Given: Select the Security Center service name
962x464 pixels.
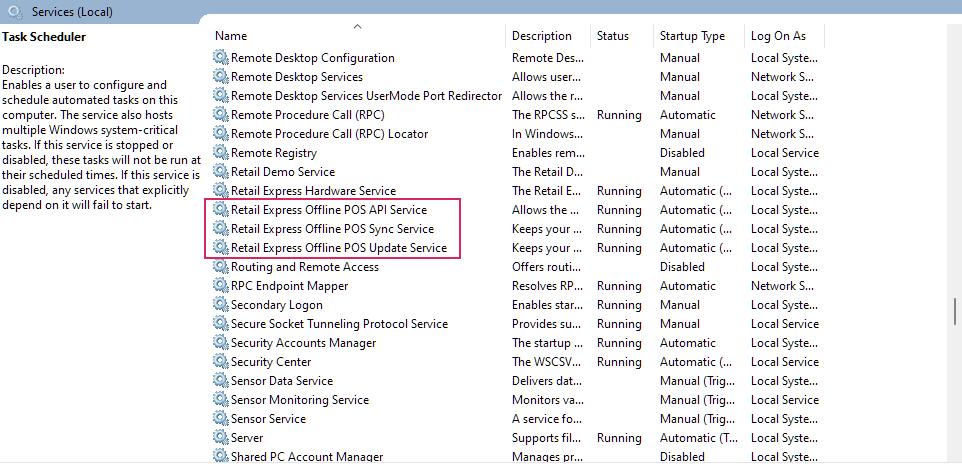Looking at the screenshot, I should (271, 362).
